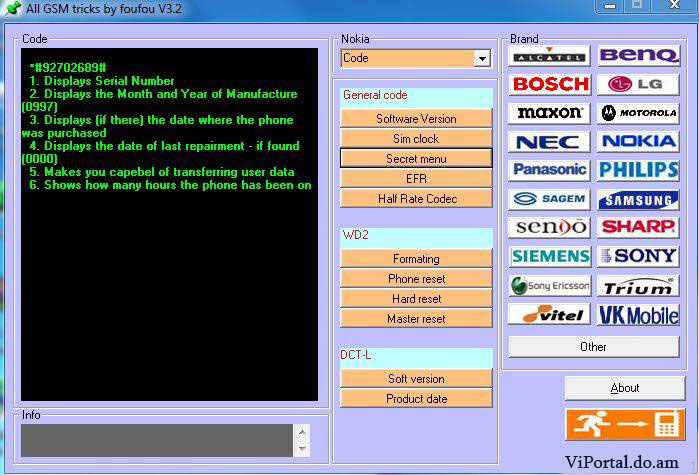699x475 pixels.
Task: Show the DCT-L Soft version code
Action: coord(416,379)
